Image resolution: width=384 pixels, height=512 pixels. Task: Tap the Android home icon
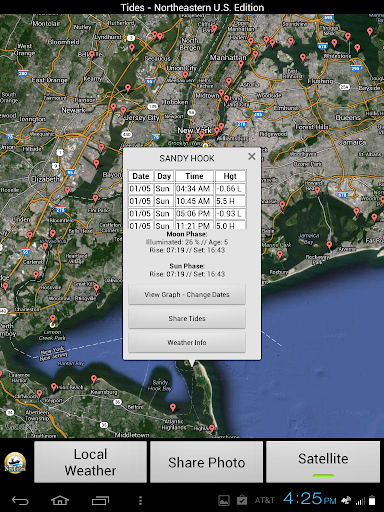click(x=60, y=500)
